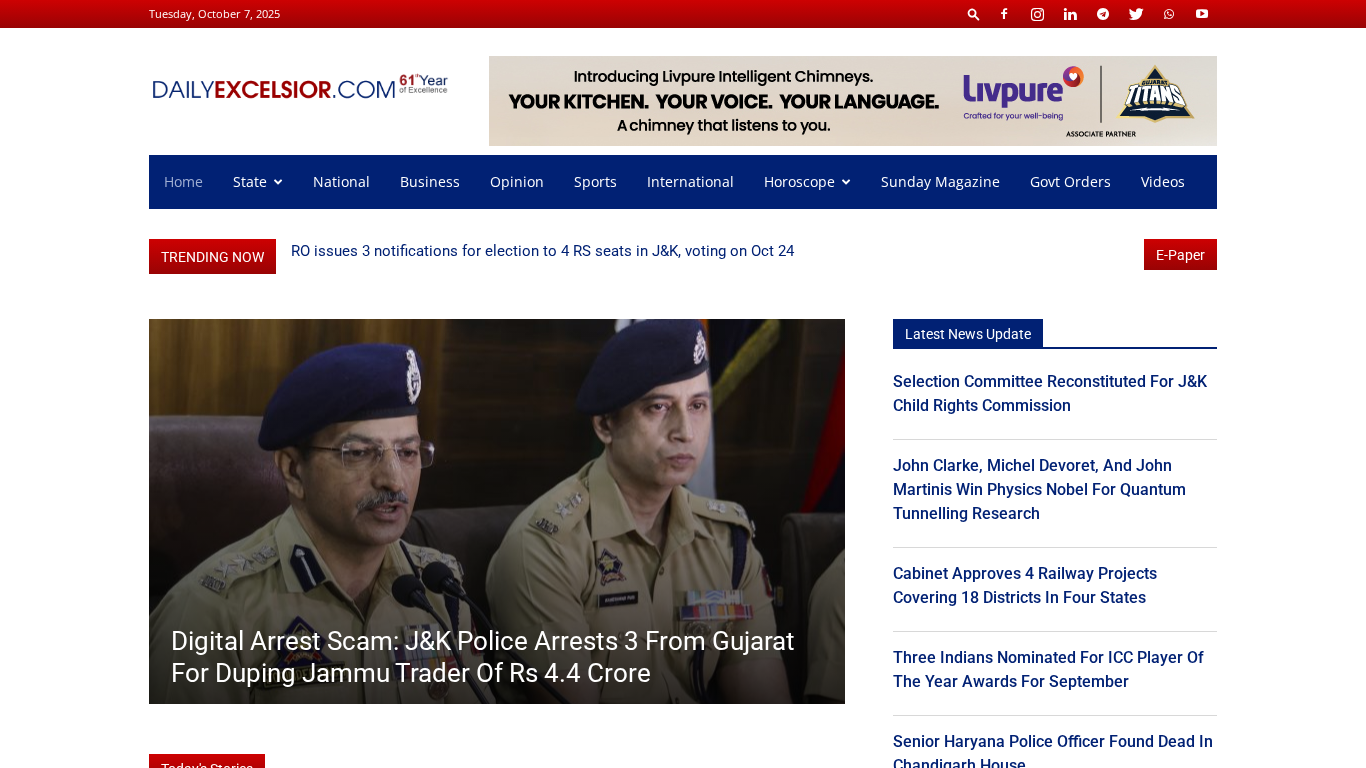The width and height of the screenshot is (1366, 768).
Task: Visit the Twitter bird icon
Action: tap(1136, 14)
